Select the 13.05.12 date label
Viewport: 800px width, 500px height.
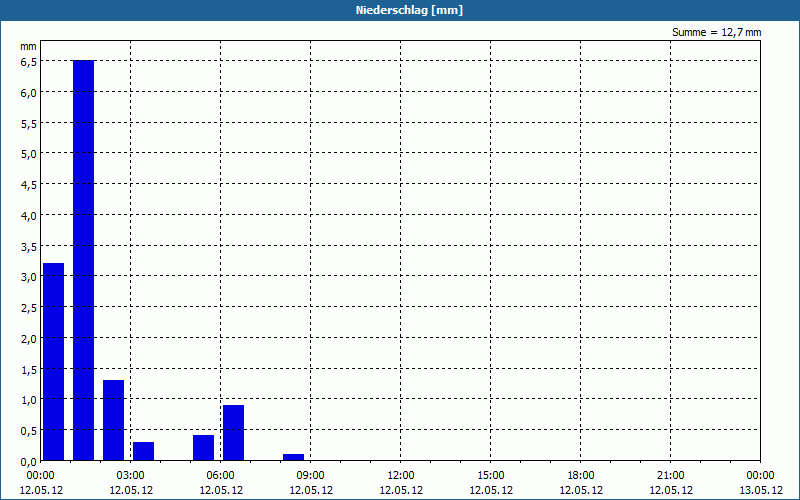pos(761,491)
